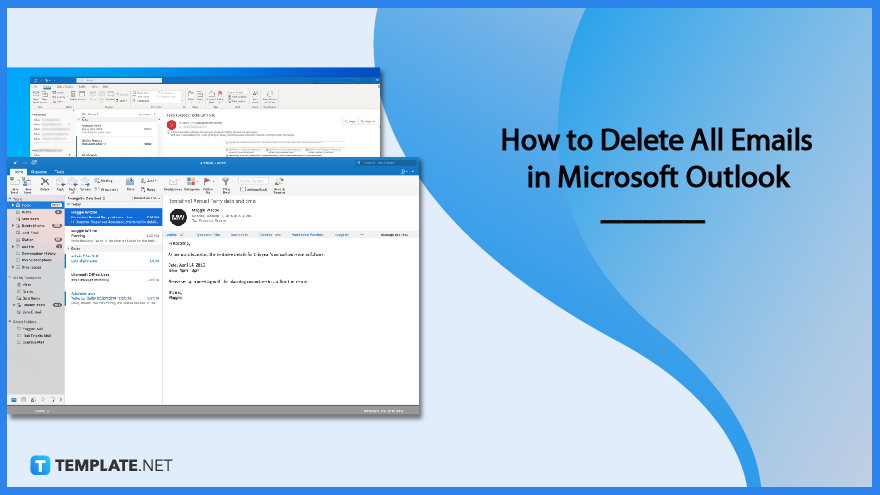Image resolution: width=880 pixels, height=495 pixels.
Task: Click the red Follow Up flag icon
Action: 208,183
